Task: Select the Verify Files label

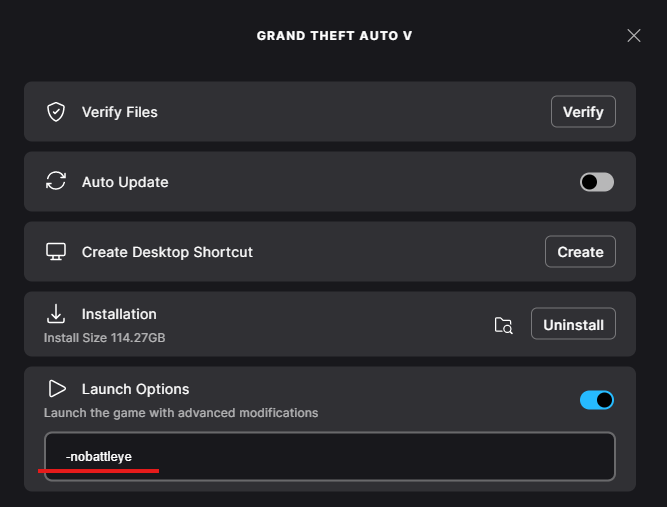Action: pyautogui.click(x=120, y=112)
